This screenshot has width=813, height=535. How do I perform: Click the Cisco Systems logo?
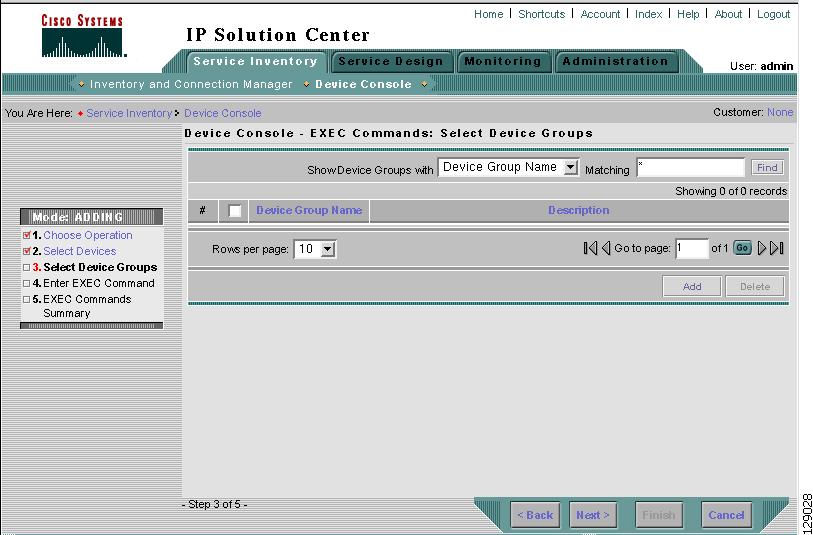point(82,35)
